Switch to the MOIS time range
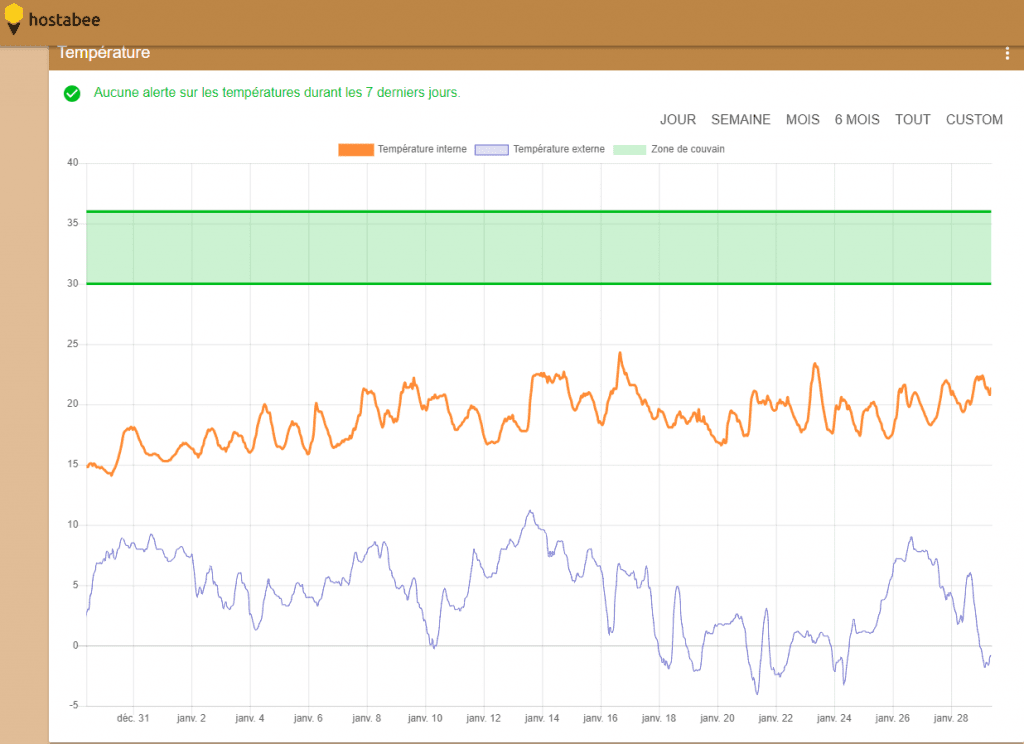The height and width of the screenshot is (744, 1024). coord(803,120)
